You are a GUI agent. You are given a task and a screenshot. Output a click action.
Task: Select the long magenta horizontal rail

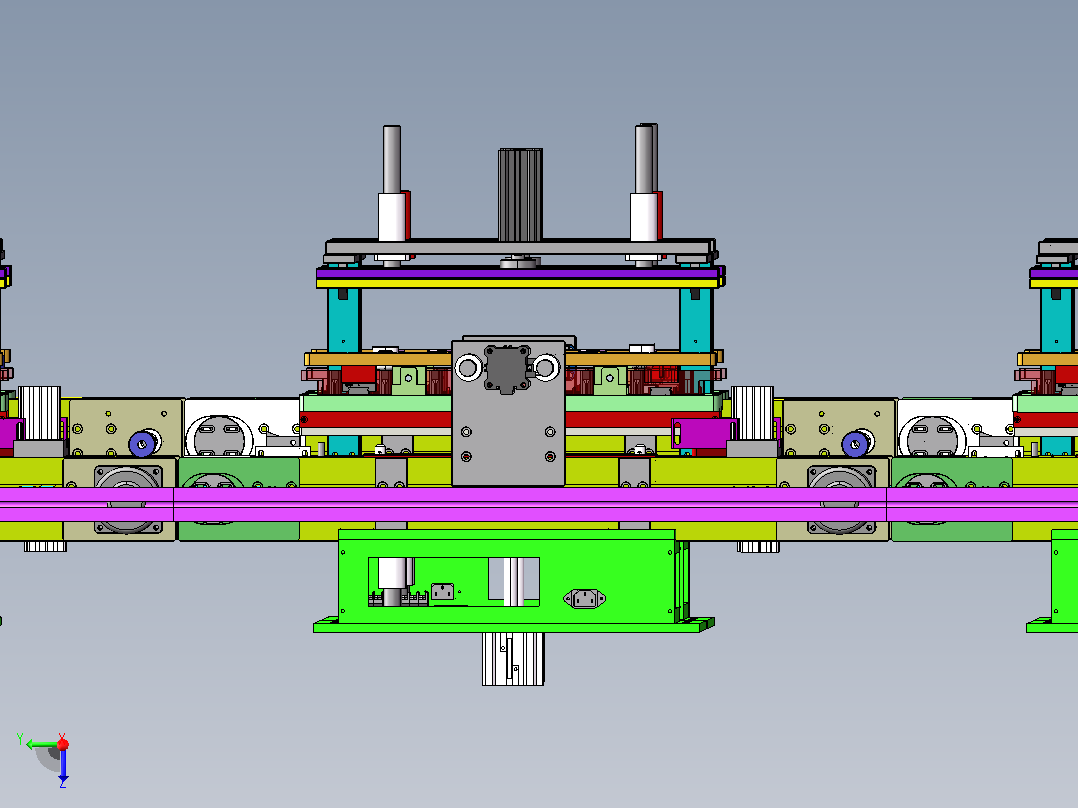539,505
